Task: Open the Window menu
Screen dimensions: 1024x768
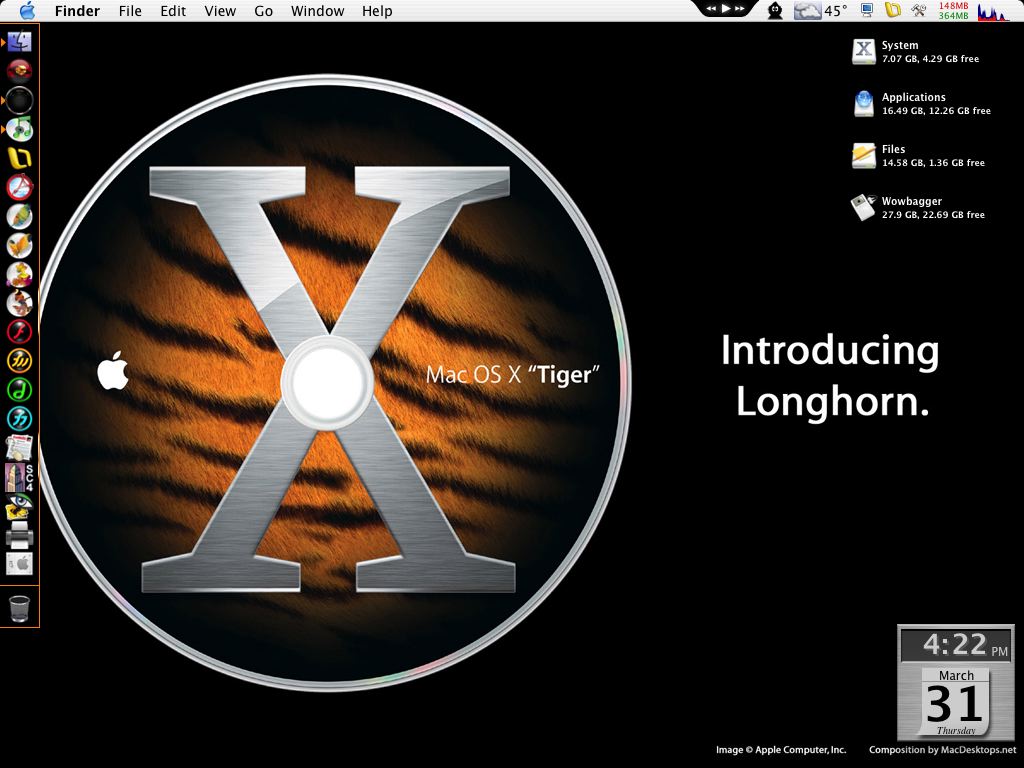Action: pos(317,11)
